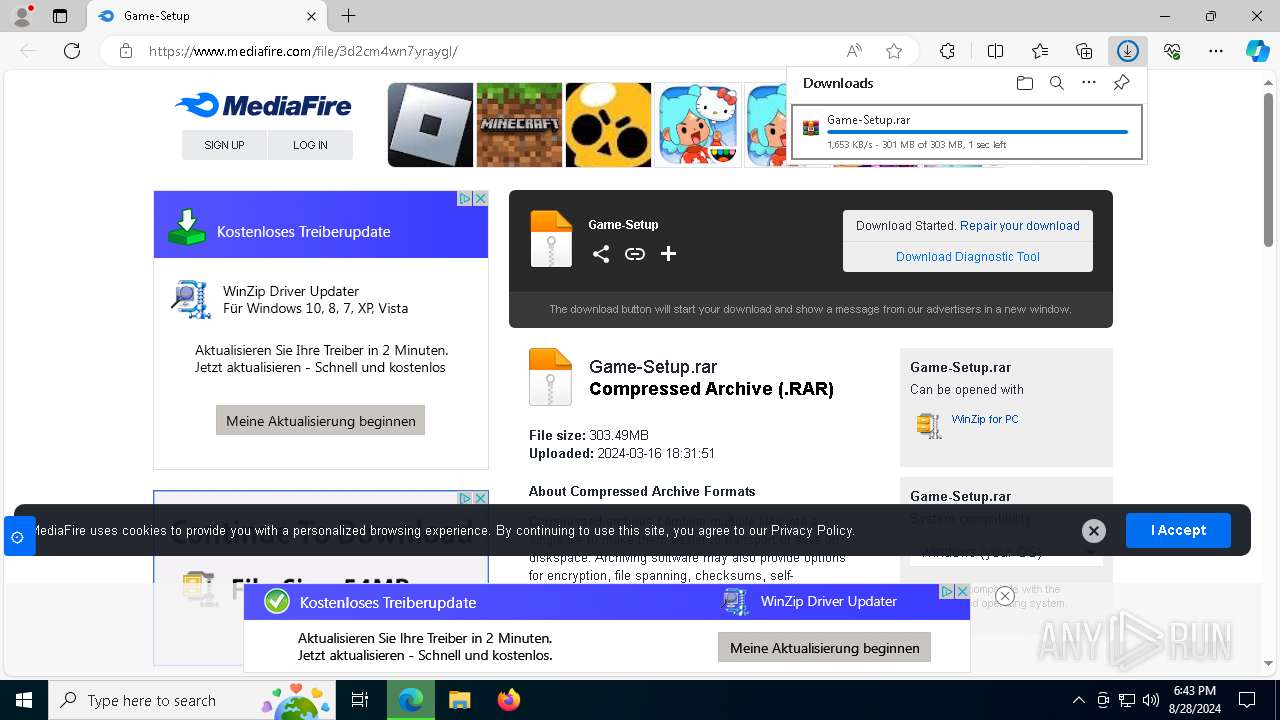Pin the Downloads panel
Viewport: 1280px width, 720px height.
(1121, 83)
